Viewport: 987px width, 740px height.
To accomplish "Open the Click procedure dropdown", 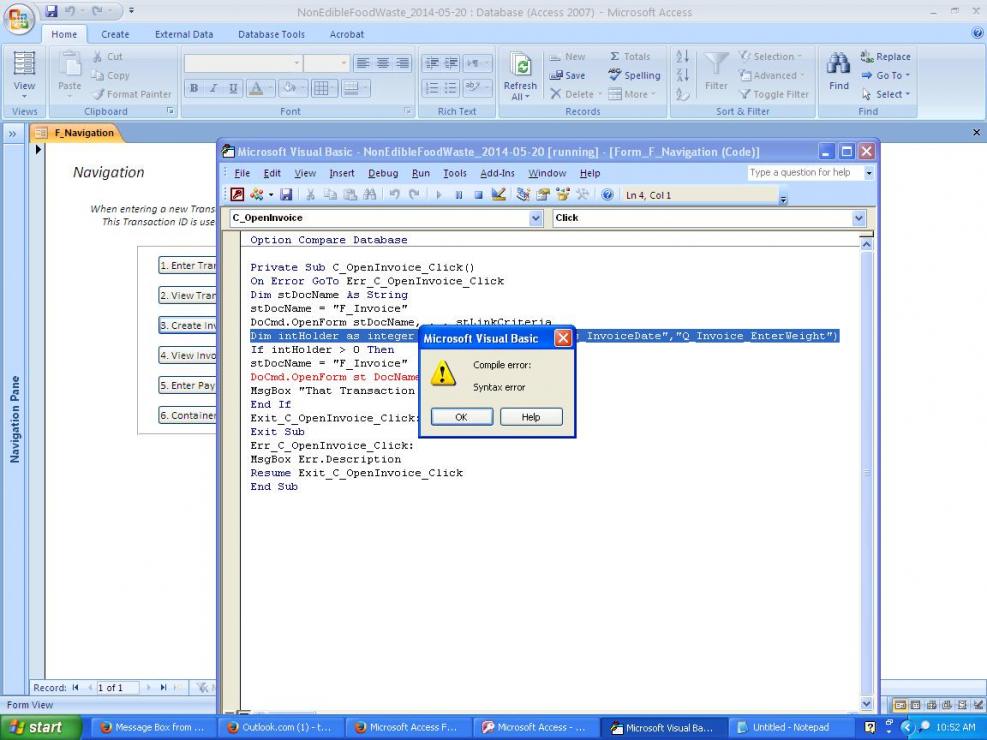I will pos(859,218).
